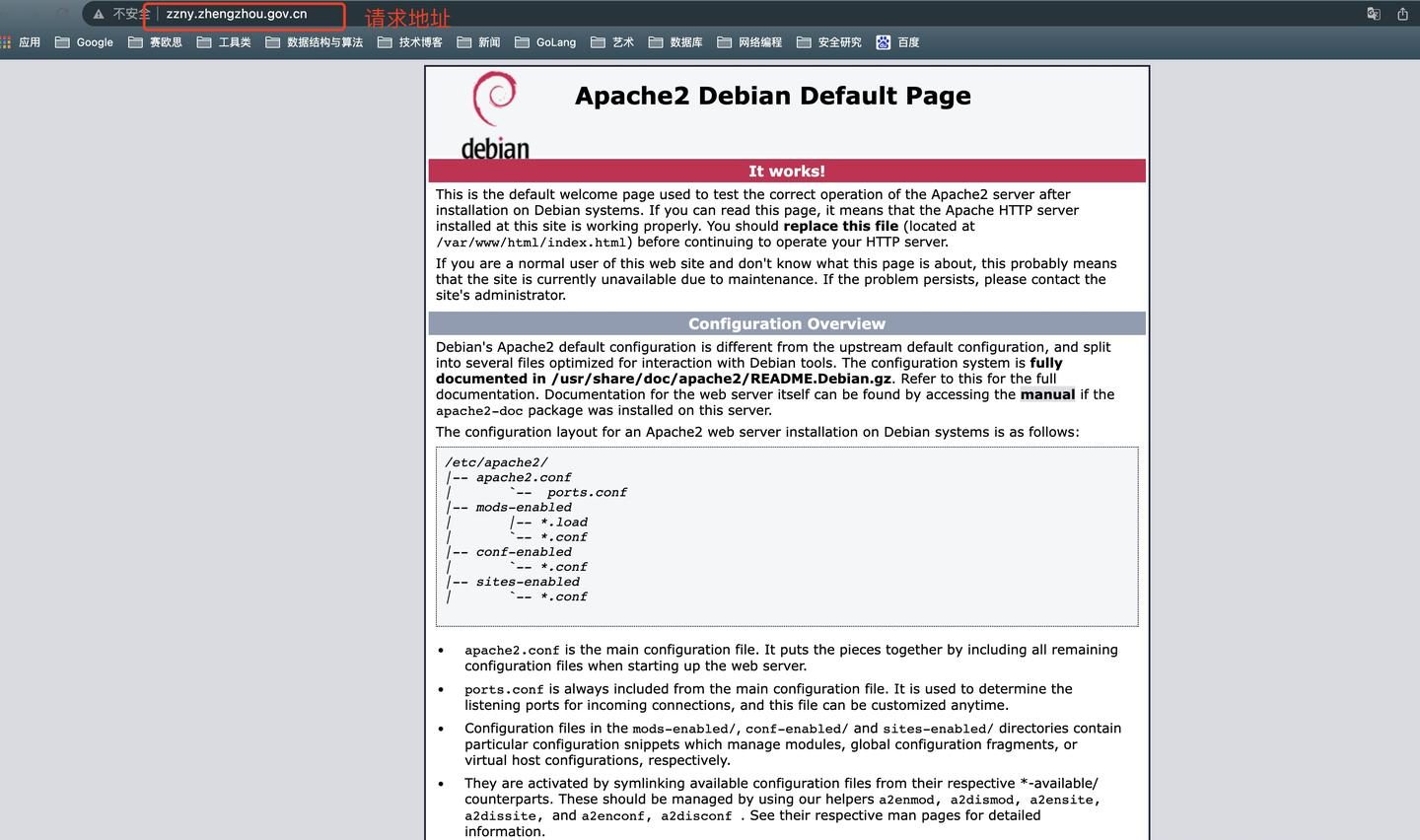The width and height of the screenshot is (1420, 840).
Task: Open the 安全研究 bookmarks folder
Action: point(829,42)
